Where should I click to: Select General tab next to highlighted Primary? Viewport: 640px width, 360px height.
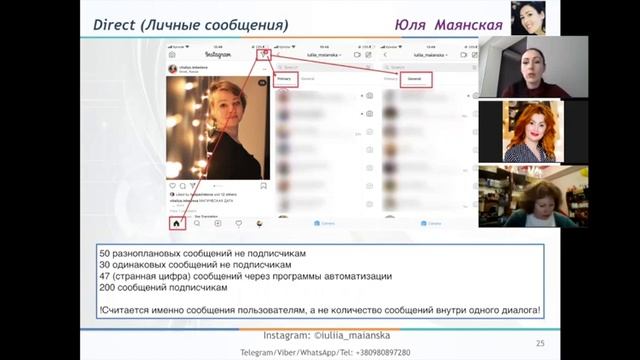pos(308,79)
